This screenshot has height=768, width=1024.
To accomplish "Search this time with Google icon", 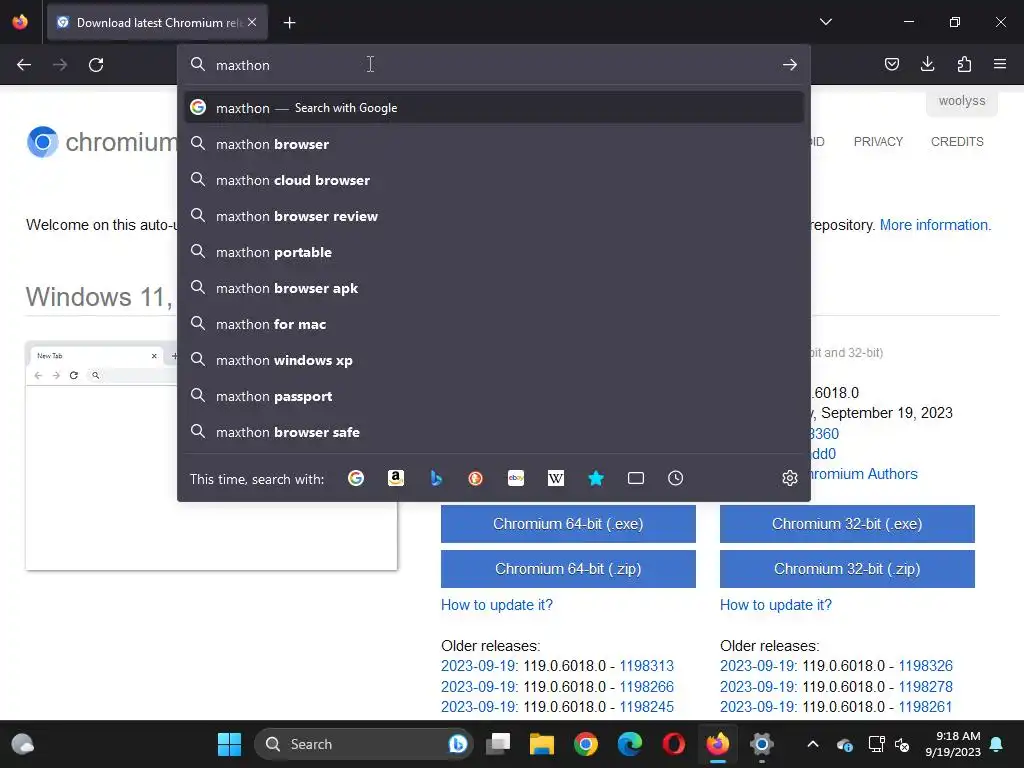I will 356,479.
